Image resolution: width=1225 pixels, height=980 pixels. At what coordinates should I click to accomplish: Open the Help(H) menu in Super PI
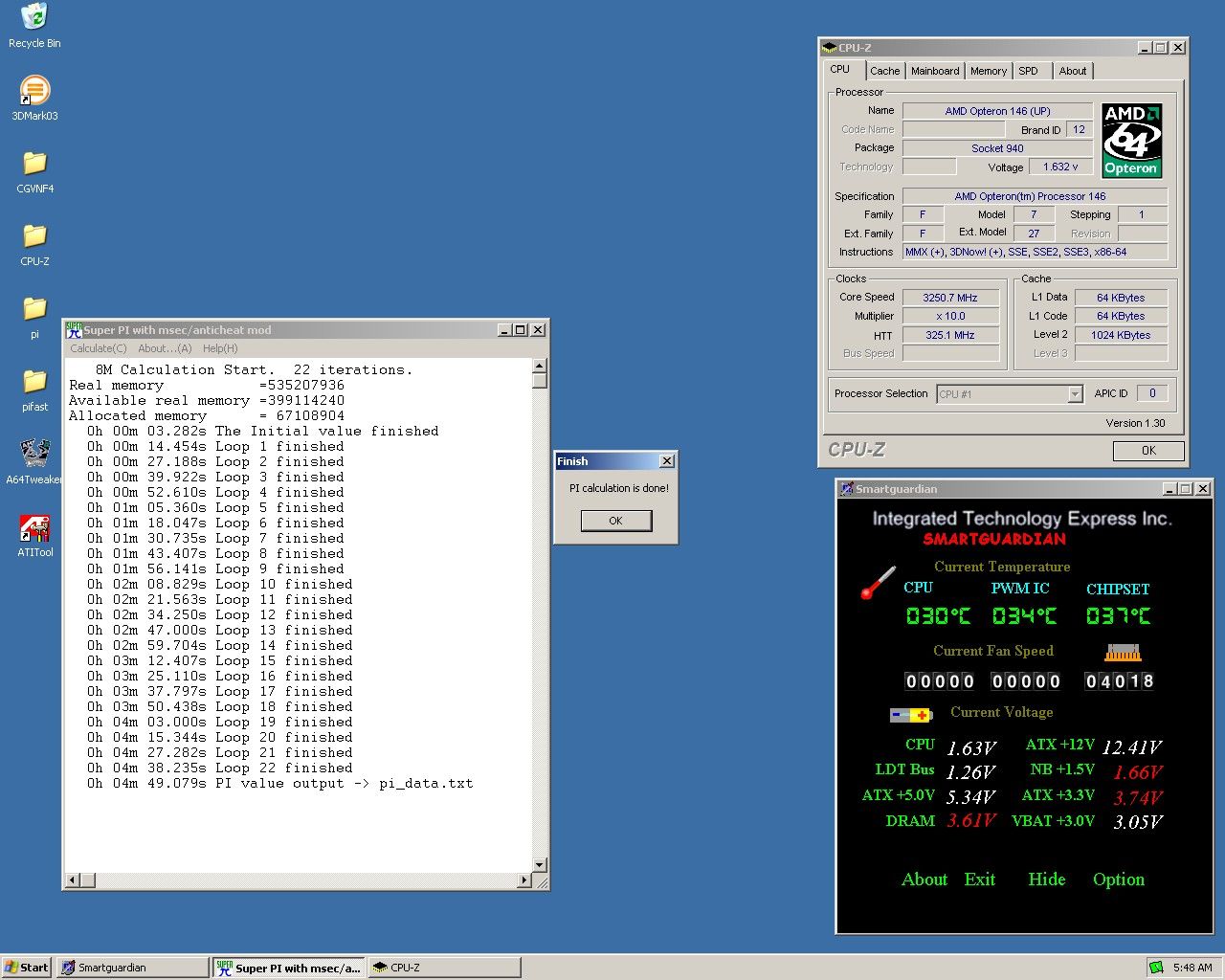tap(220, 348)
